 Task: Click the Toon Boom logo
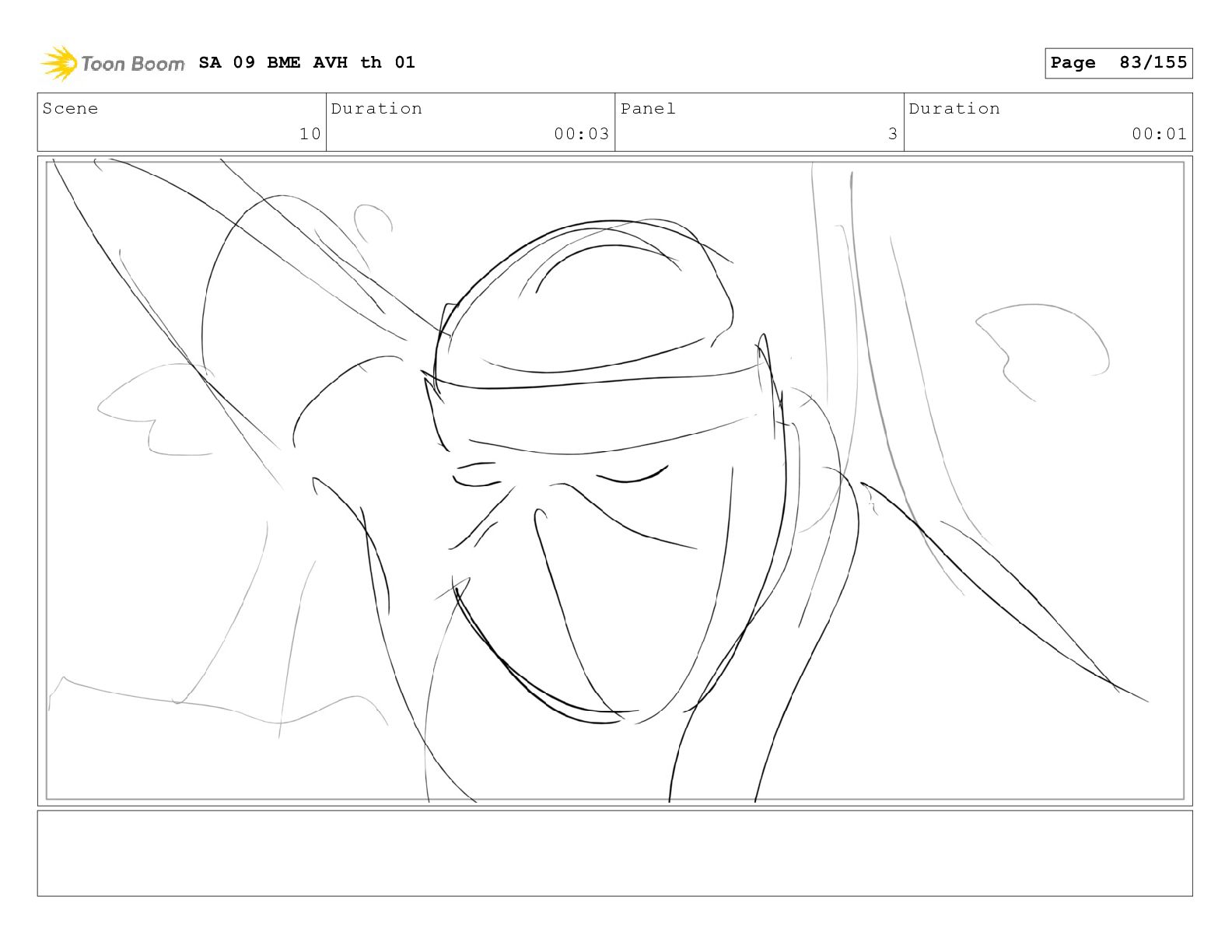(x=113, y=63)
